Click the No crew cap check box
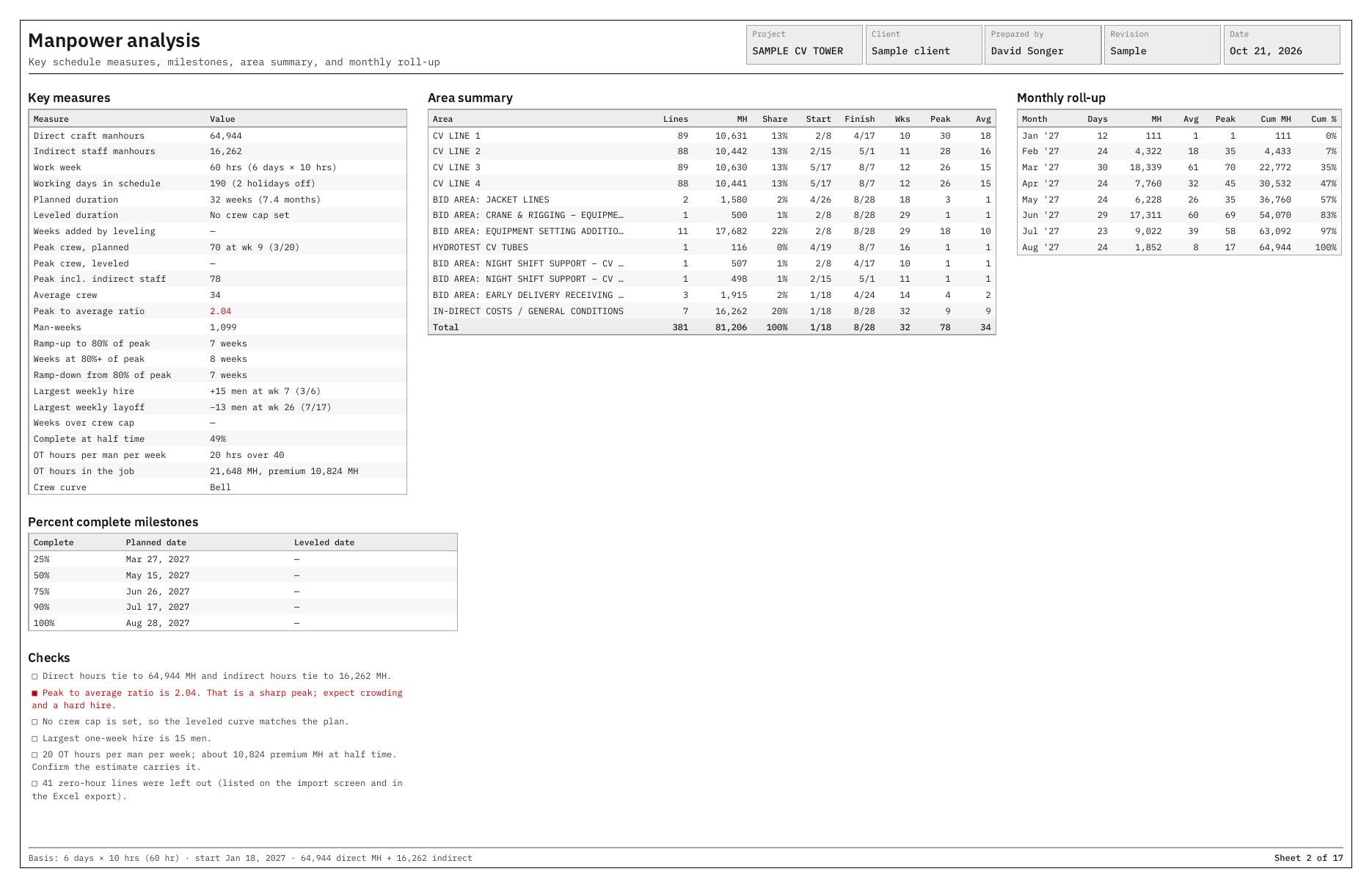 34,722
